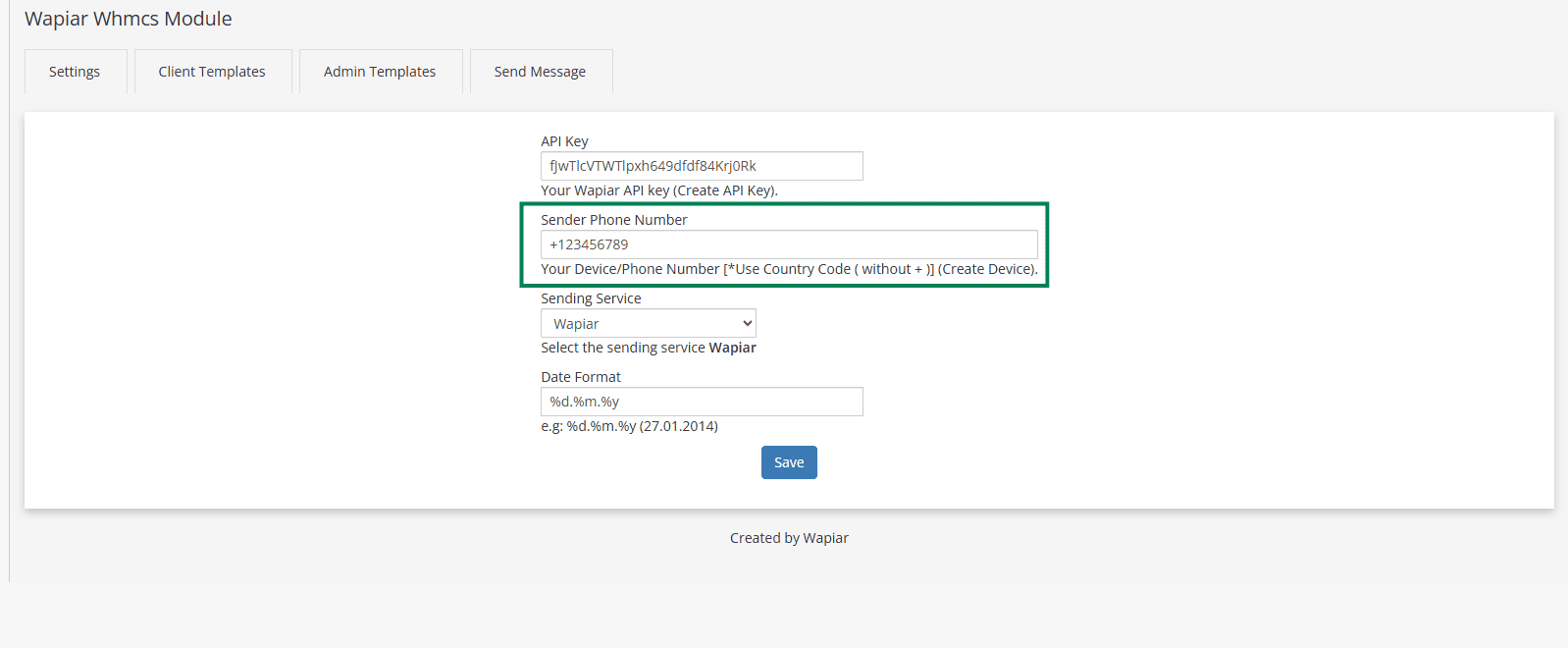Click the Wapiar Whmcs Module page heading
Image resolution: width=1568 pixels, height=648 pixels.
point(129,19)
